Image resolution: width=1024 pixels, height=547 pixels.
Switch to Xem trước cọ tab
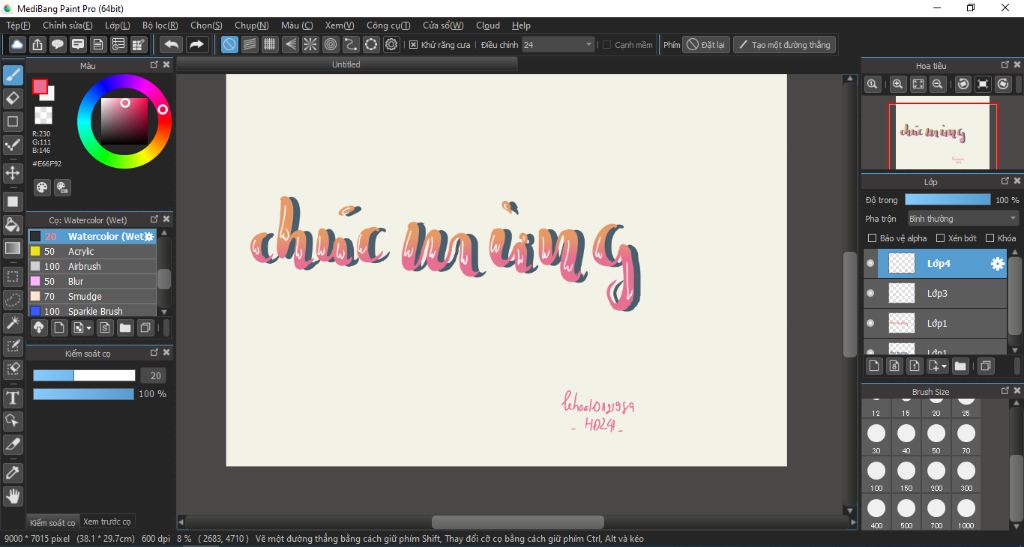pyautogui.click(x=106, y=522)
